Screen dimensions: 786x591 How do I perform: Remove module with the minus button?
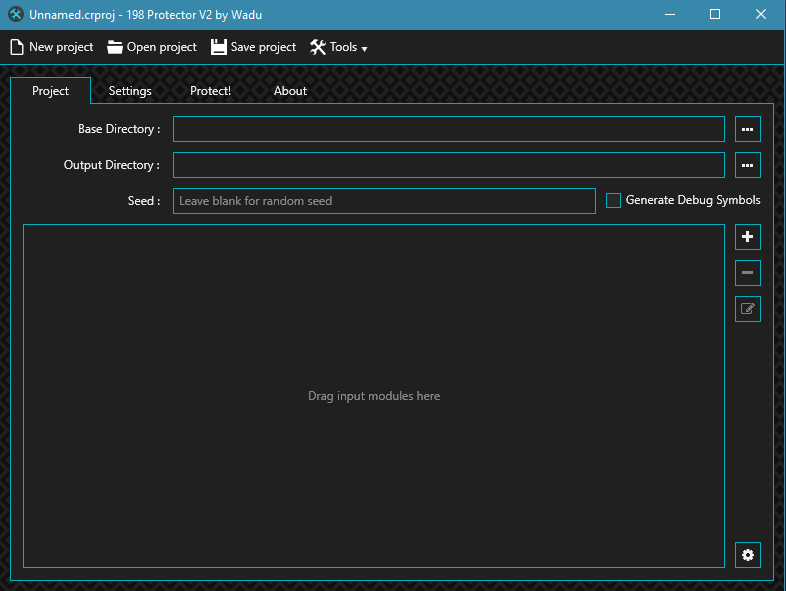tap(747, 273)
